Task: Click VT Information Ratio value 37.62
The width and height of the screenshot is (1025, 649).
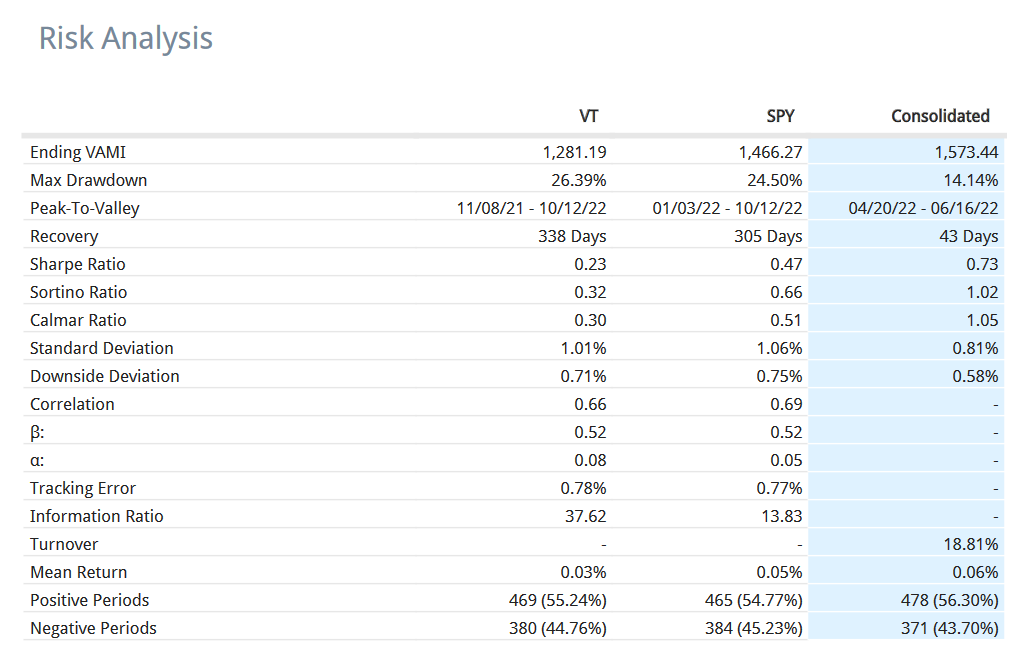Action: [x=586, y=517]
